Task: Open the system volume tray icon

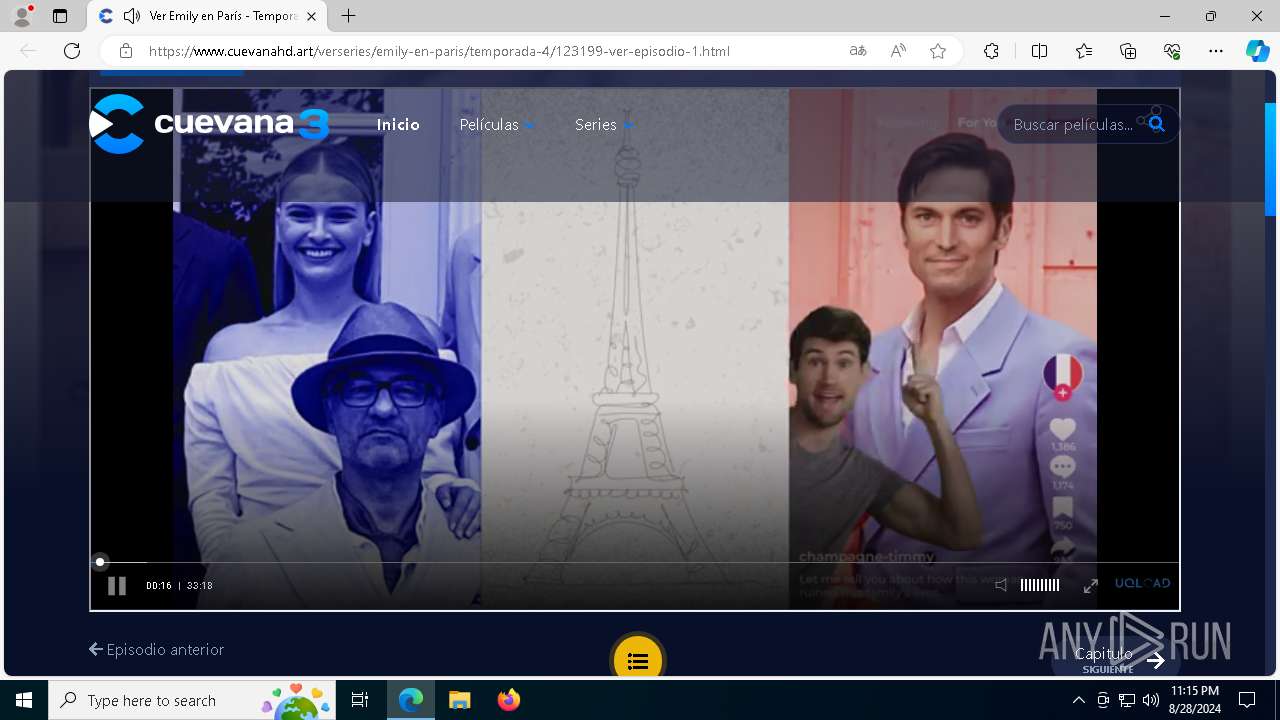Action: point(1151,700)
